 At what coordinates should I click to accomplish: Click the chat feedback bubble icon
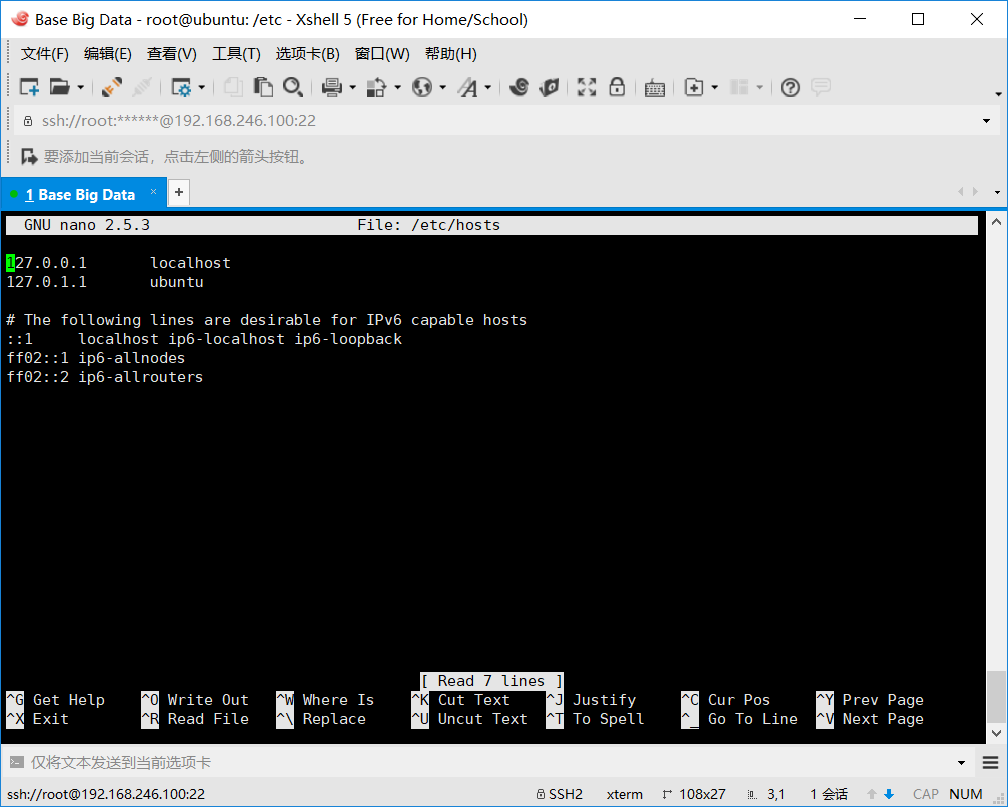(821, 87)
